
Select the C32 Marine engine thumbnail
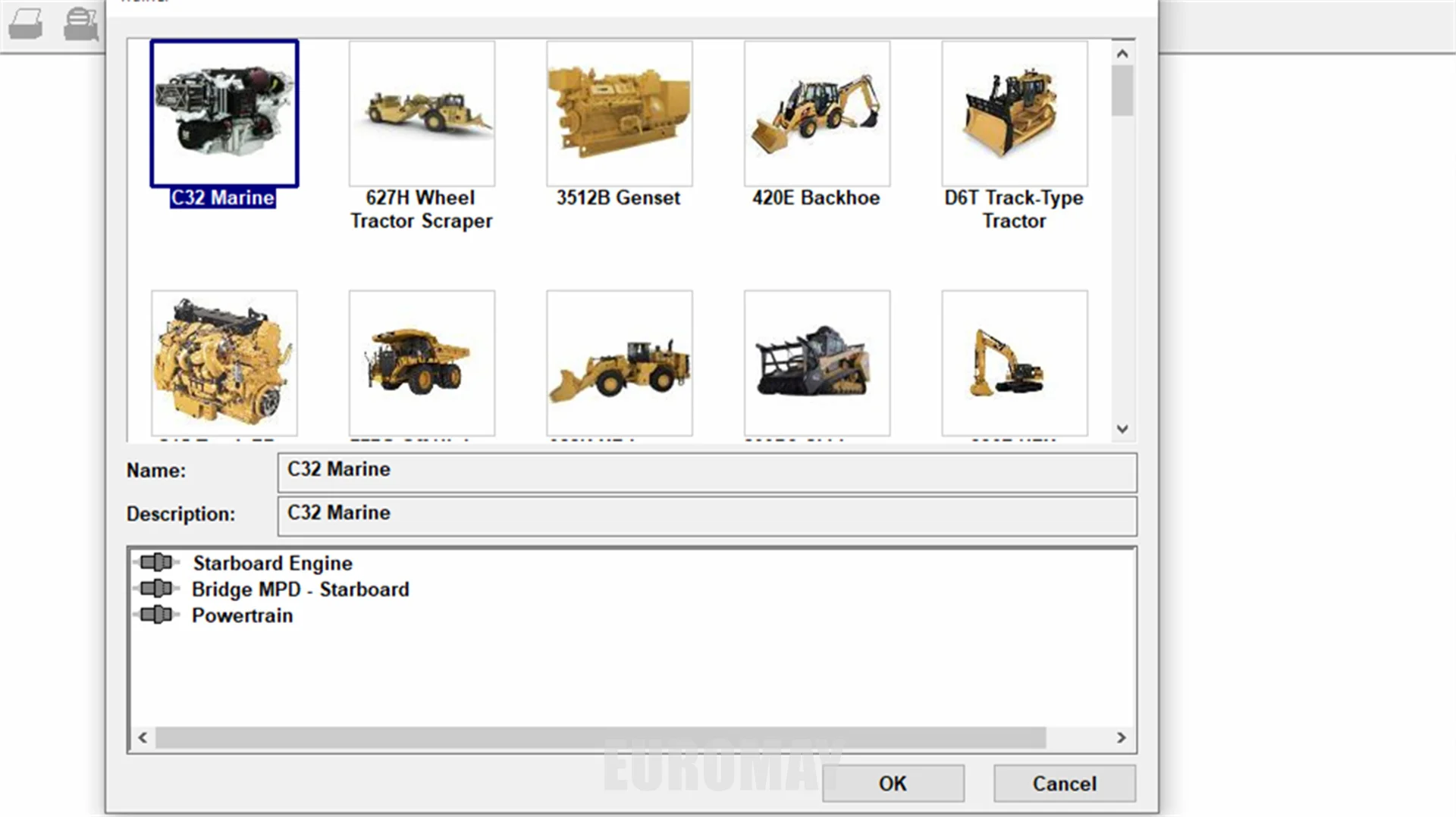(x=224, y=114)
